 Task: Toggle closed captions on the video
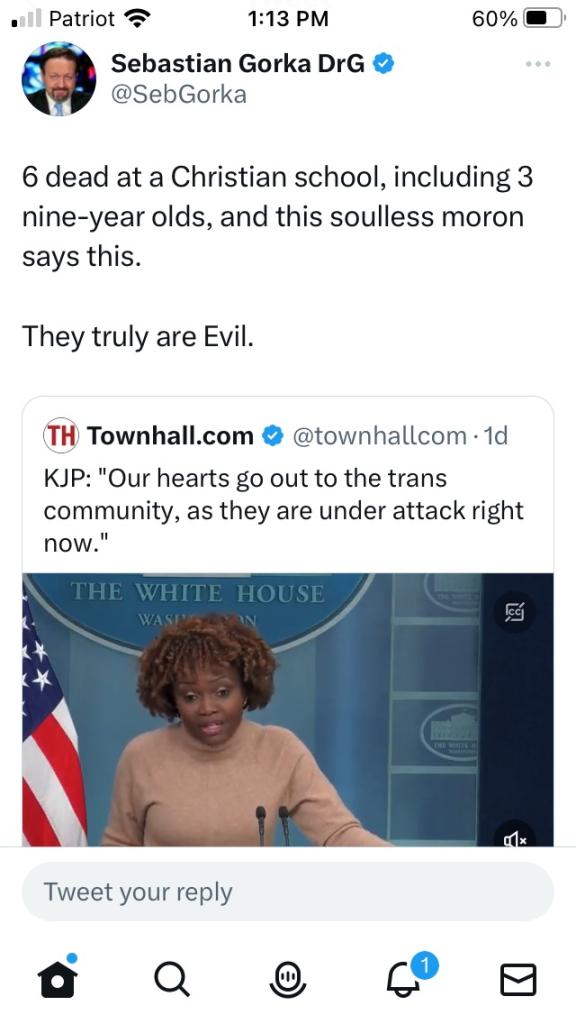(515, 613)
